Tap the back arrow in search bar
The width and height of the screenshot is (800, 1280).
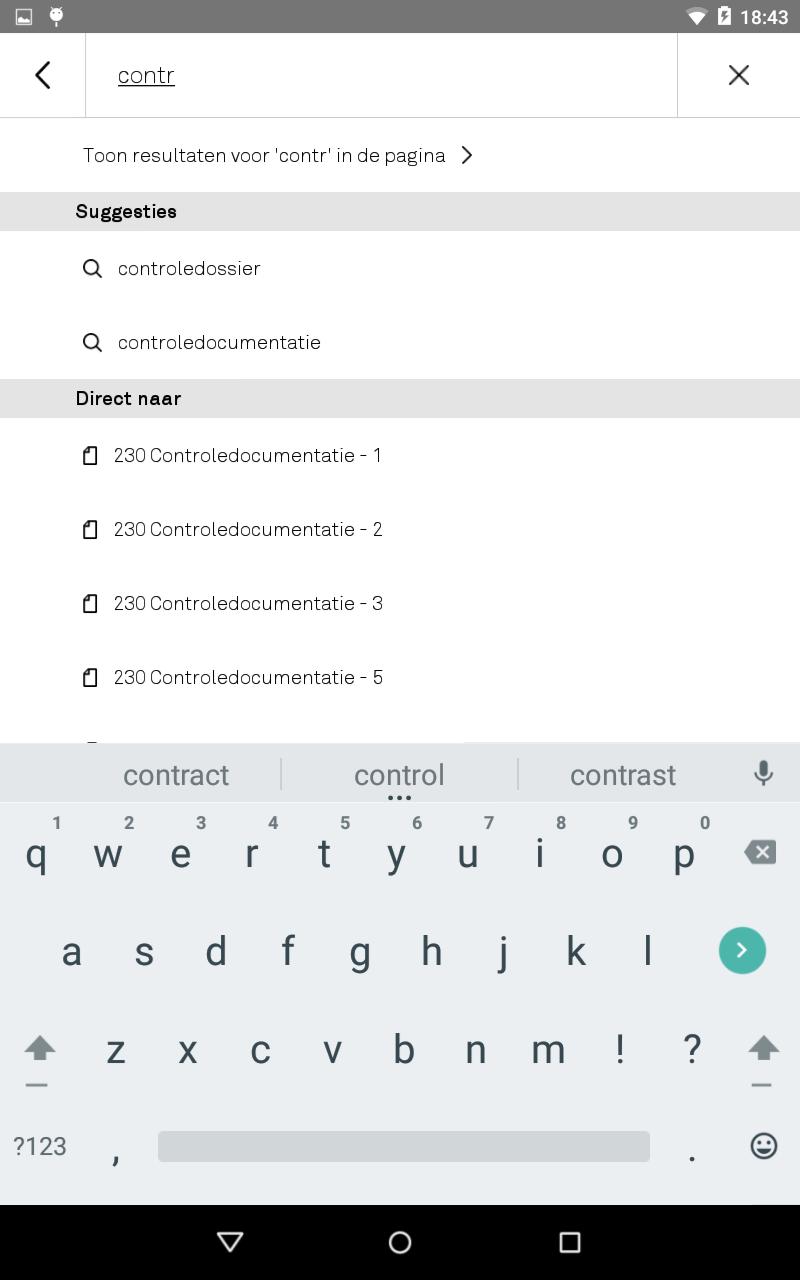click(x=42, y=75)
